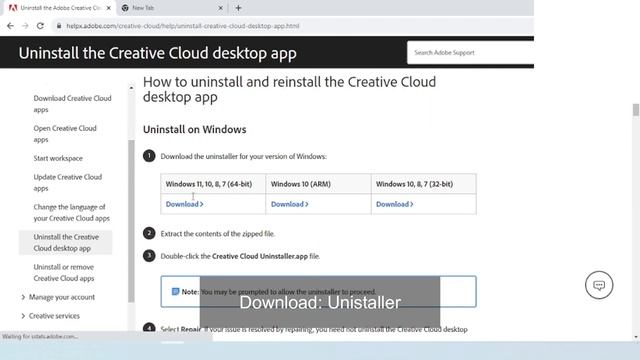Click the Search Adobe Support field
This screenshot has width=640, height=360.
point(470,53)
